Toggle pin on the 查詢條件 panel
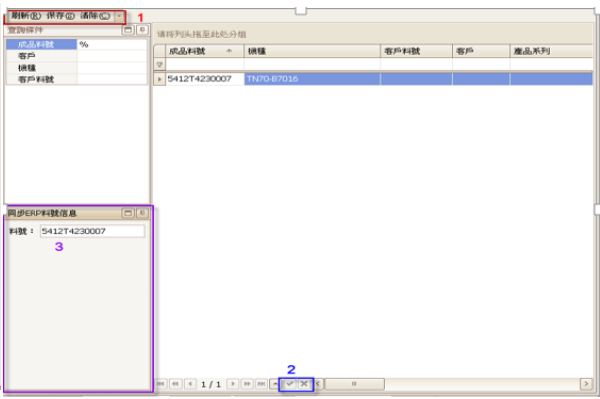The height and width of the screenshot is (399, 600). (x=142, y=30)
